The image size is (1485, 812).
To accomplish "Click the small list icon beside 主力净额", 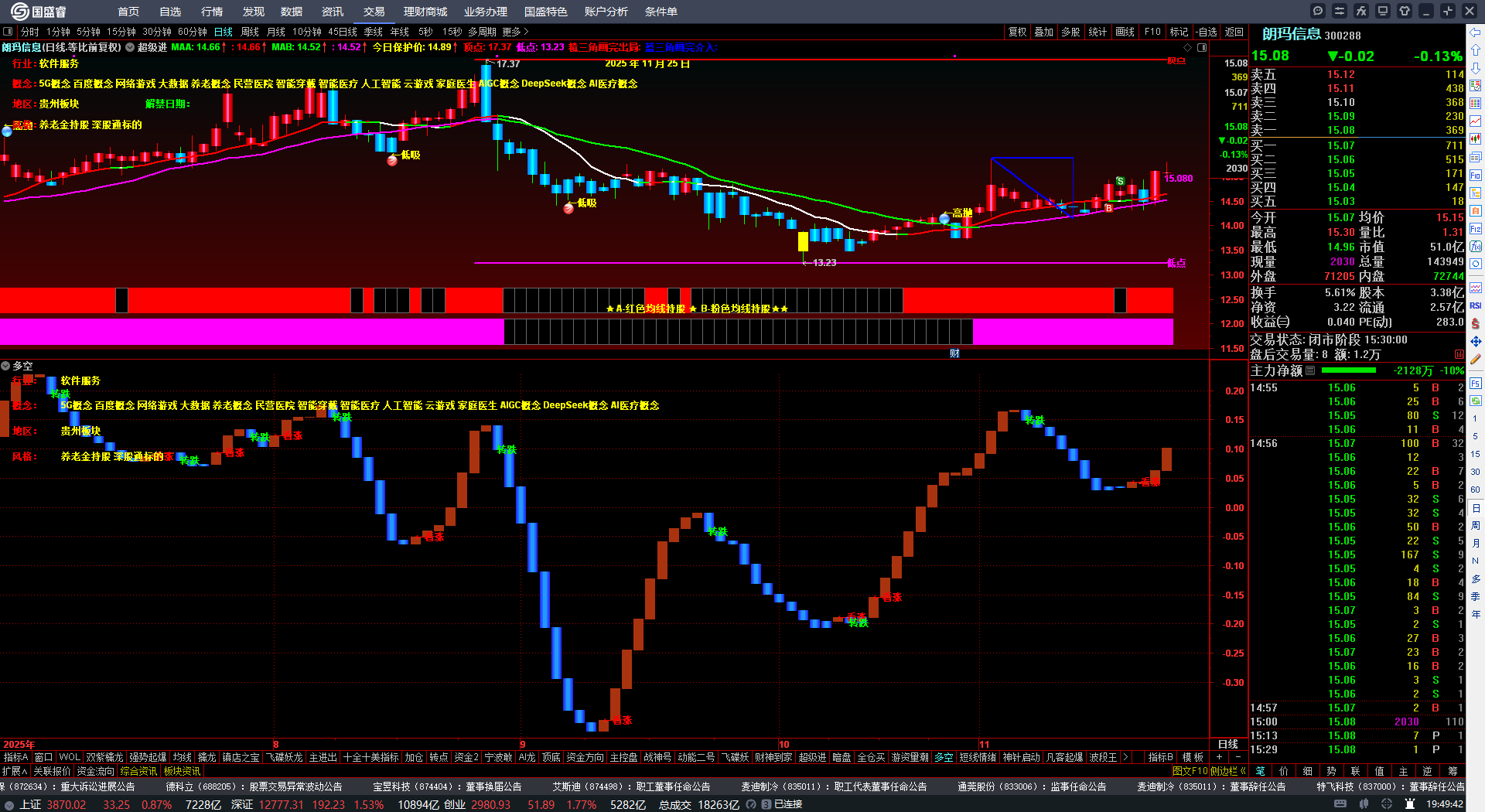I will click(x=1310, y=370).
